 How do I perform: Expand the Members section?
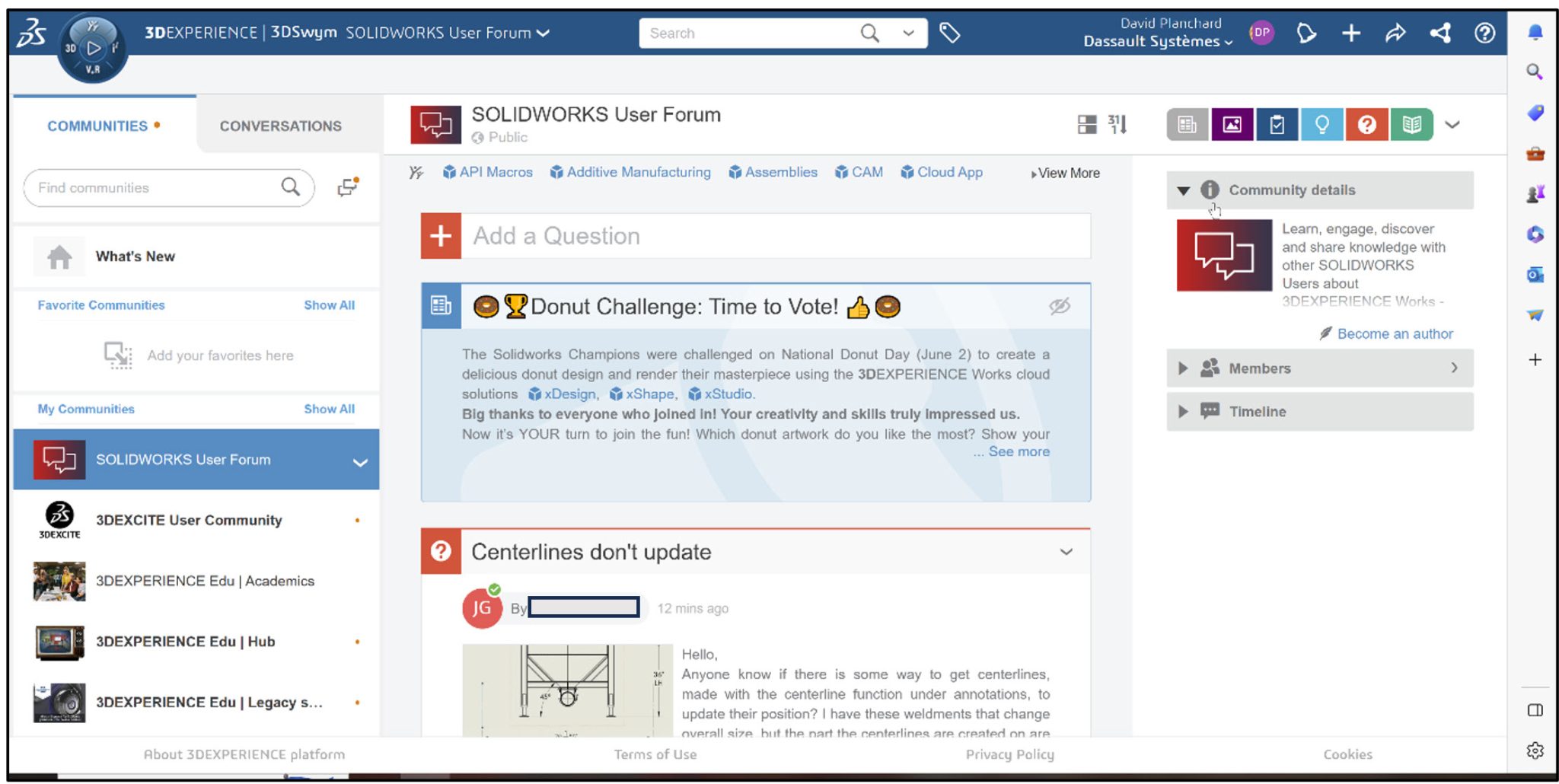[x=1183, y=368]
